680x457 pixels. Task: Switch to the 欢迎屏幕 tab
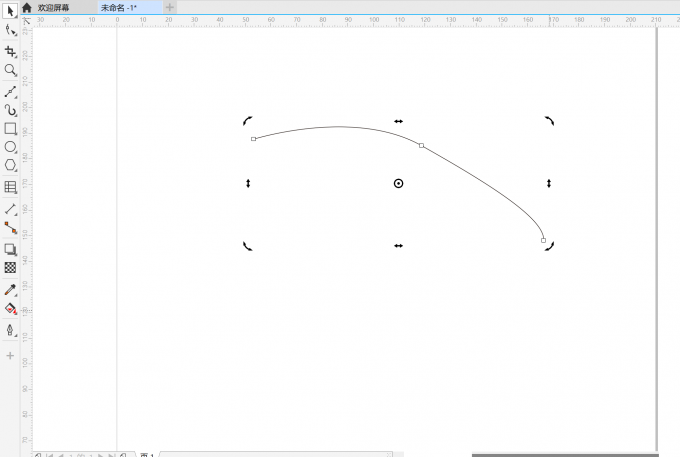tap(54, 7)
